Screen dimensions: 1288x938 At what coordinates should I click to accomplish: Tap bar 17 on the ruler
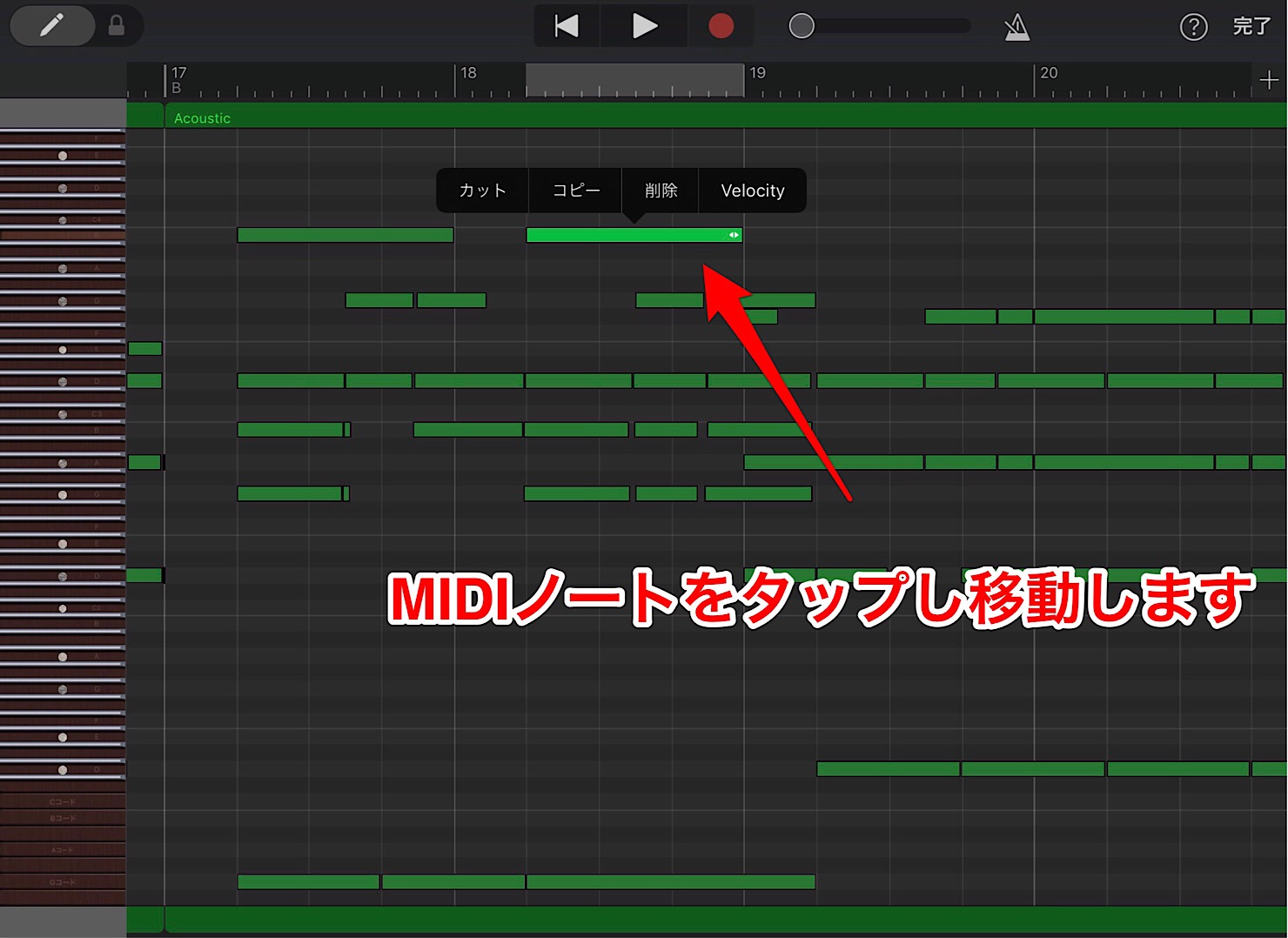[x=178, y=72]
